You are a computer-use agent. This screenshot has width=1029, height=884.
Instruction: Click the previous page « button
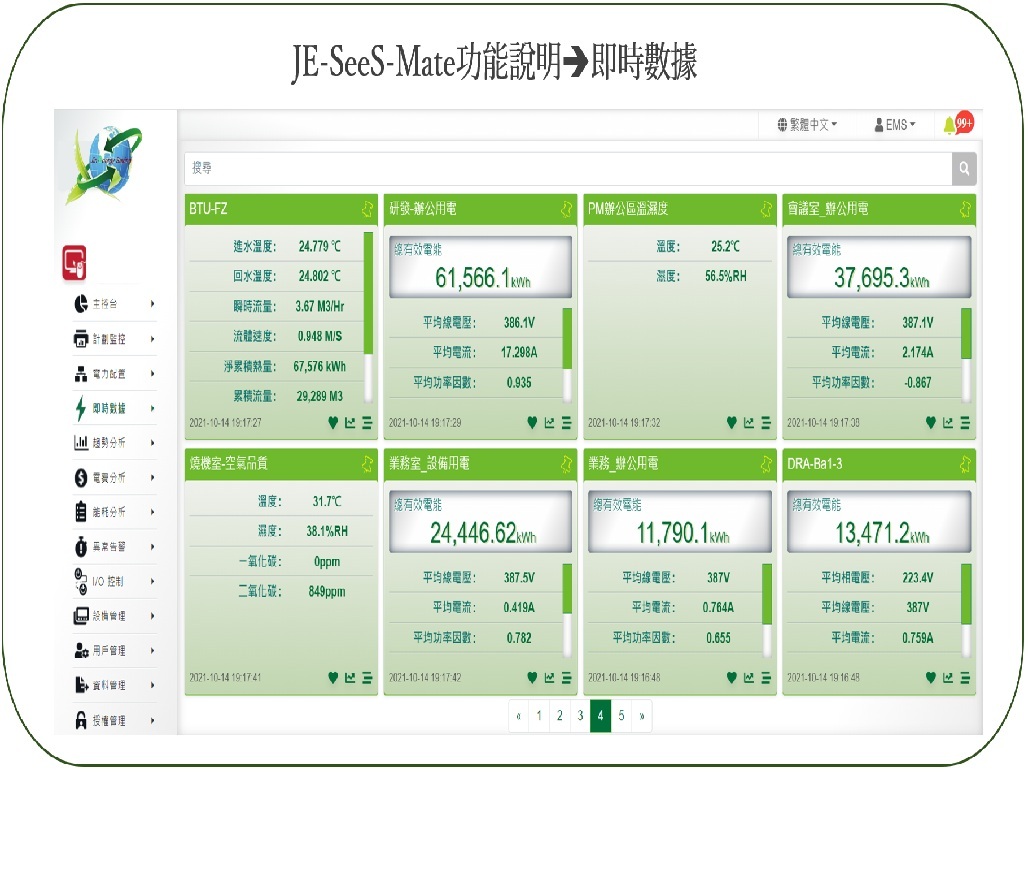pyautogui.click(x=518, y=716)
